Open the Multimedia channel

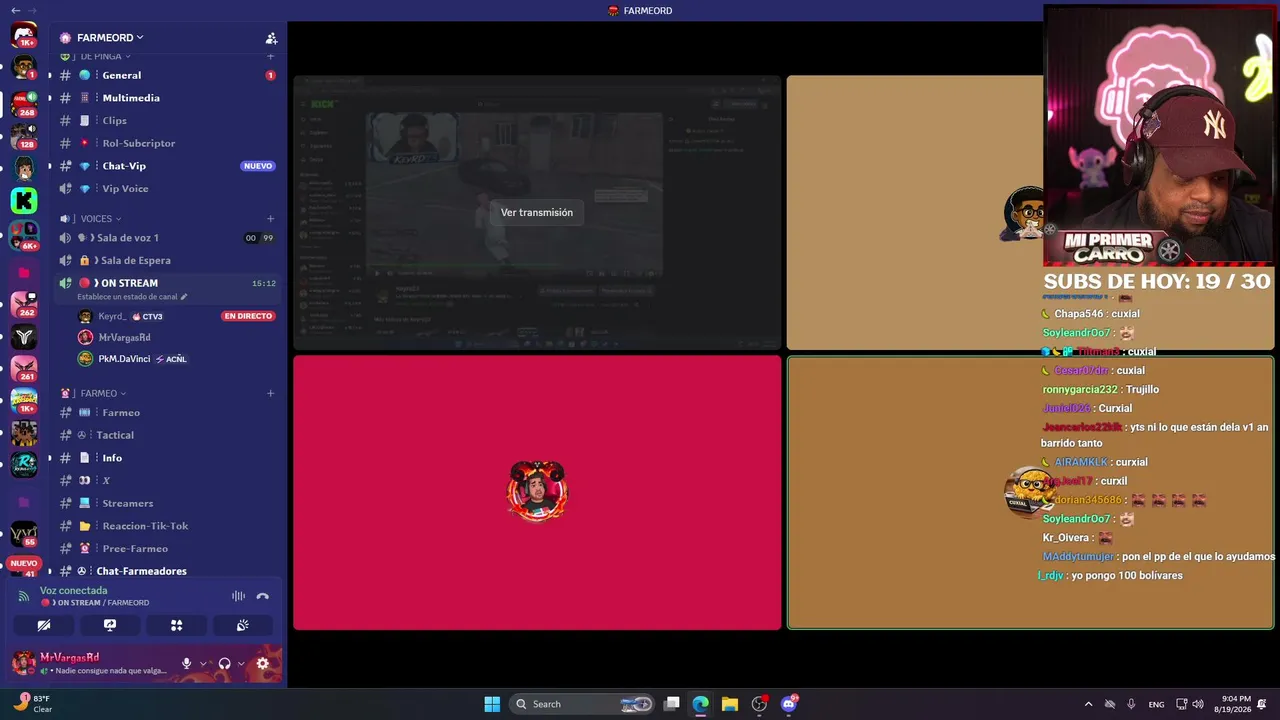pos(166,98)
